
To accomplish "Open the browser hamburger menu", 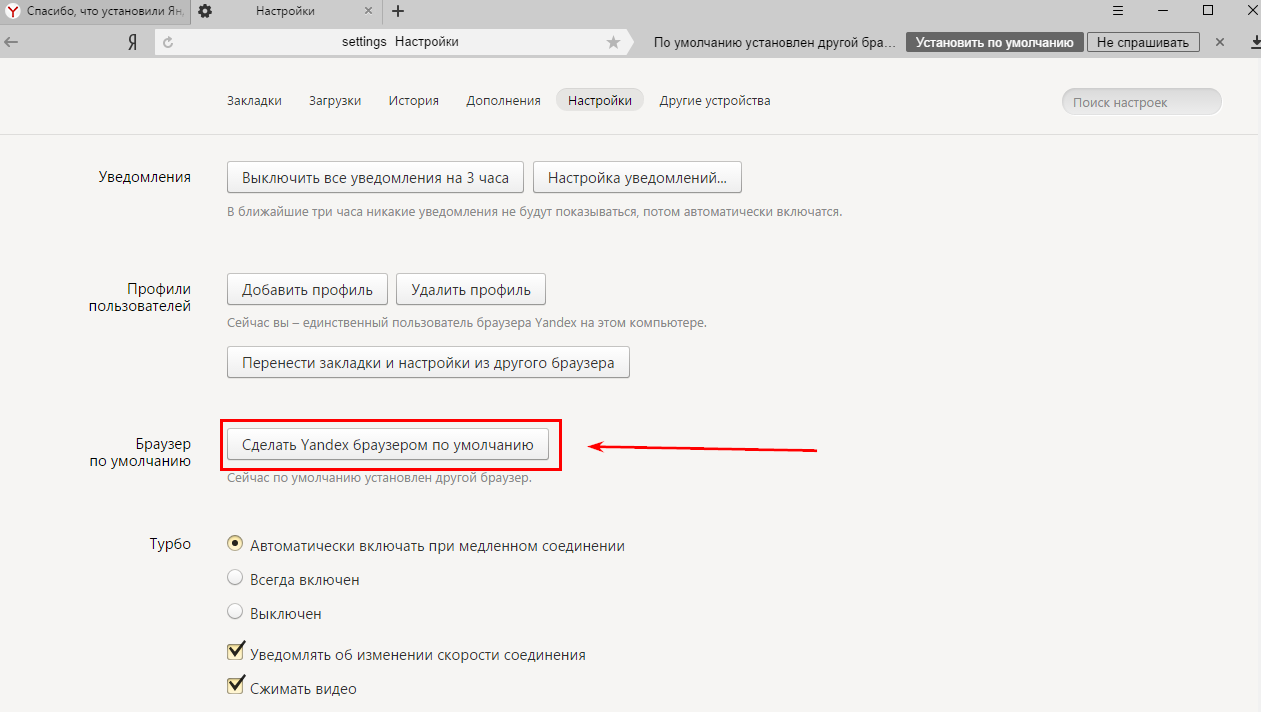I will [x=1120, y=10].
